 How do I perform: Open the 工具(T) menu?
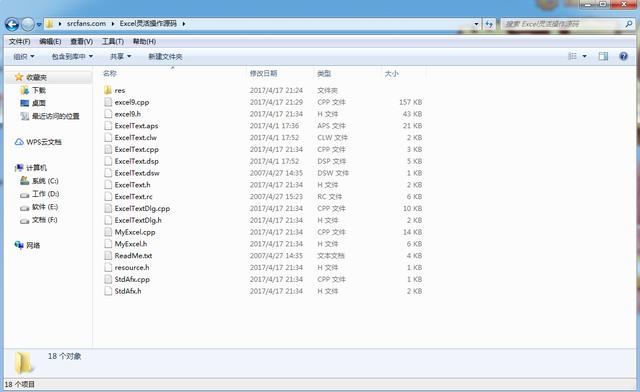click(113, 42)
